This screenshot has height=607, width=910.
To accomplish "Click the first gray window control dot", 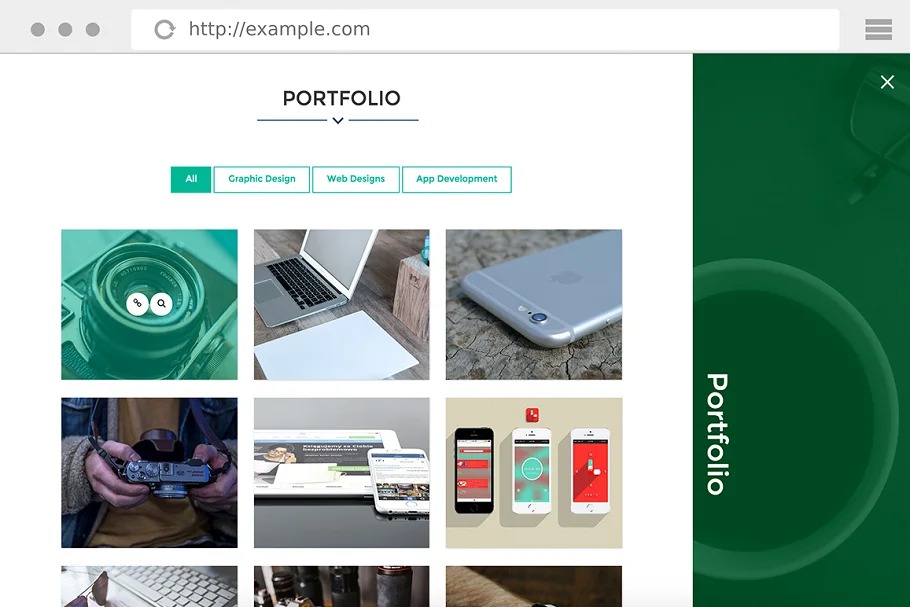I will 38,30.
